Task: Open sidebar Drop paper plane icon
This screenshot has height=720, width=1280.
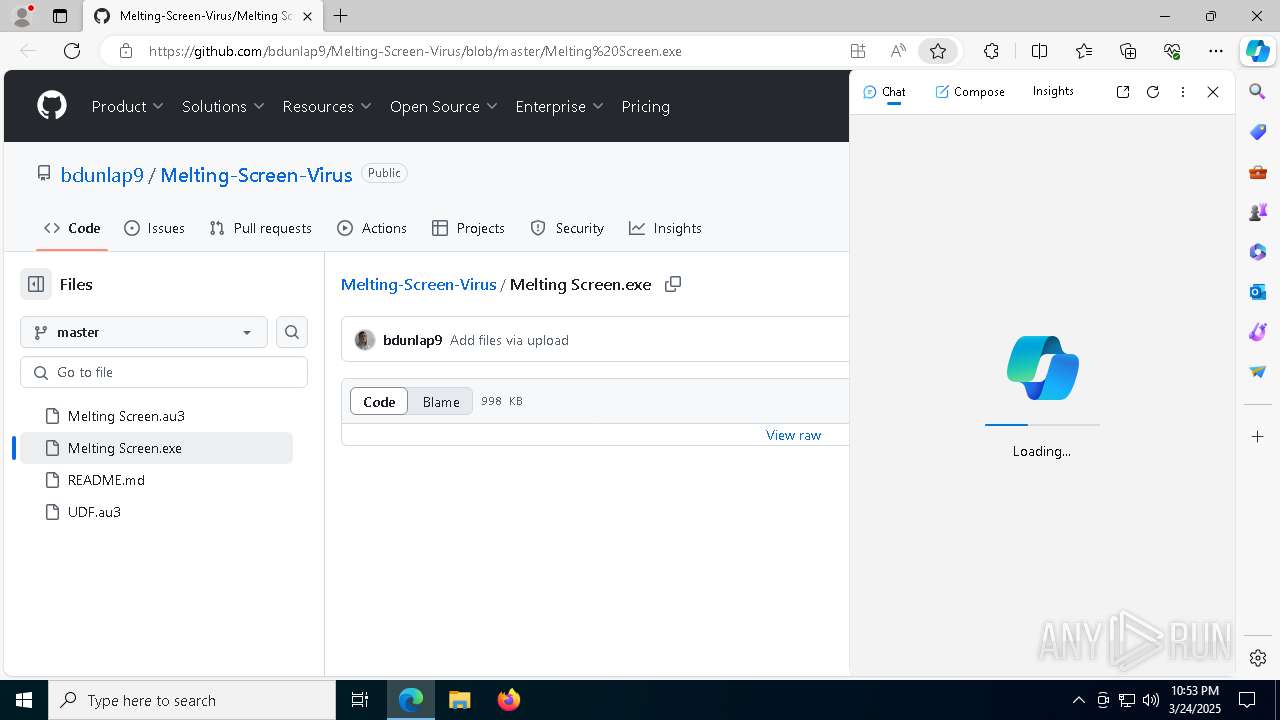Action: [1258, 372]
